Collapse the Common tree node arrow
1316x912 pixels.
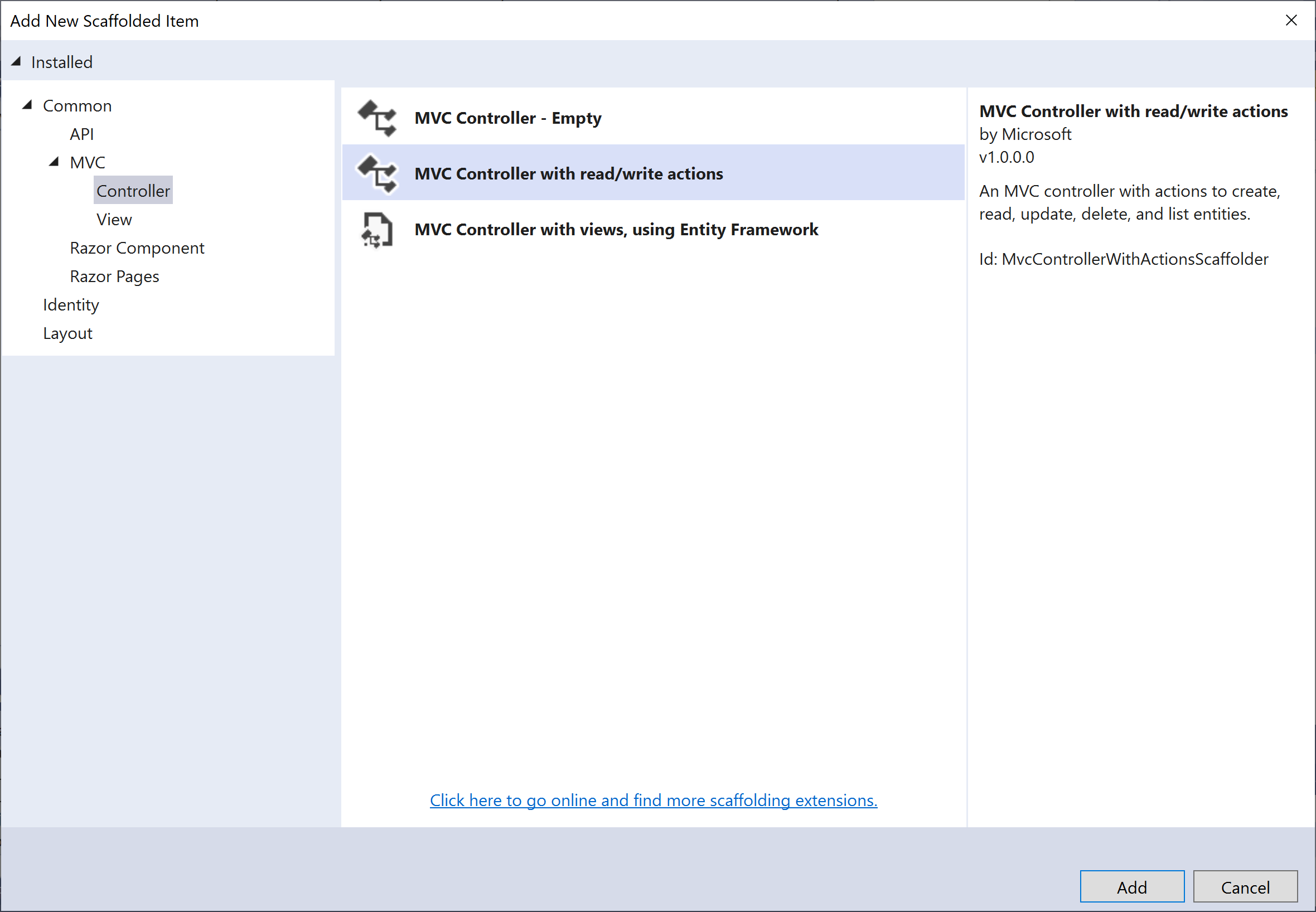coord(27,105)
